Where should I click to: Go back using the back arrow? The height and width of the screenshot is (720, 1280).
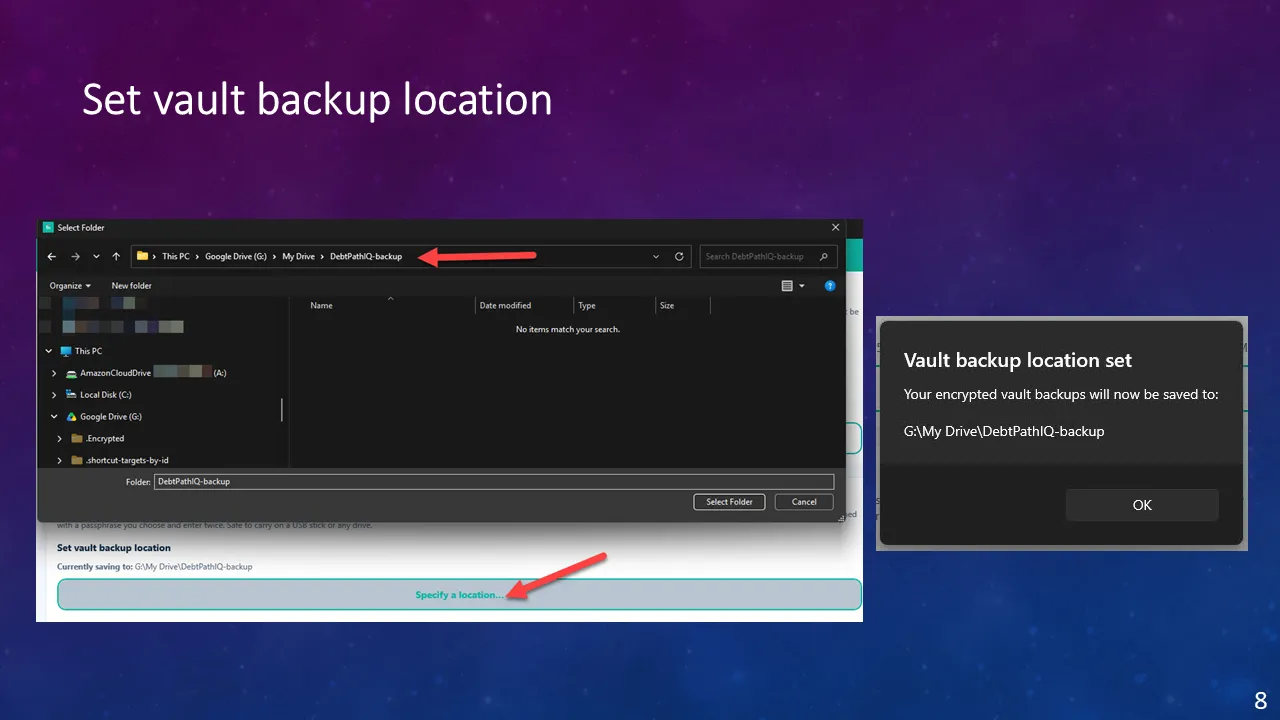click(52, 256)
